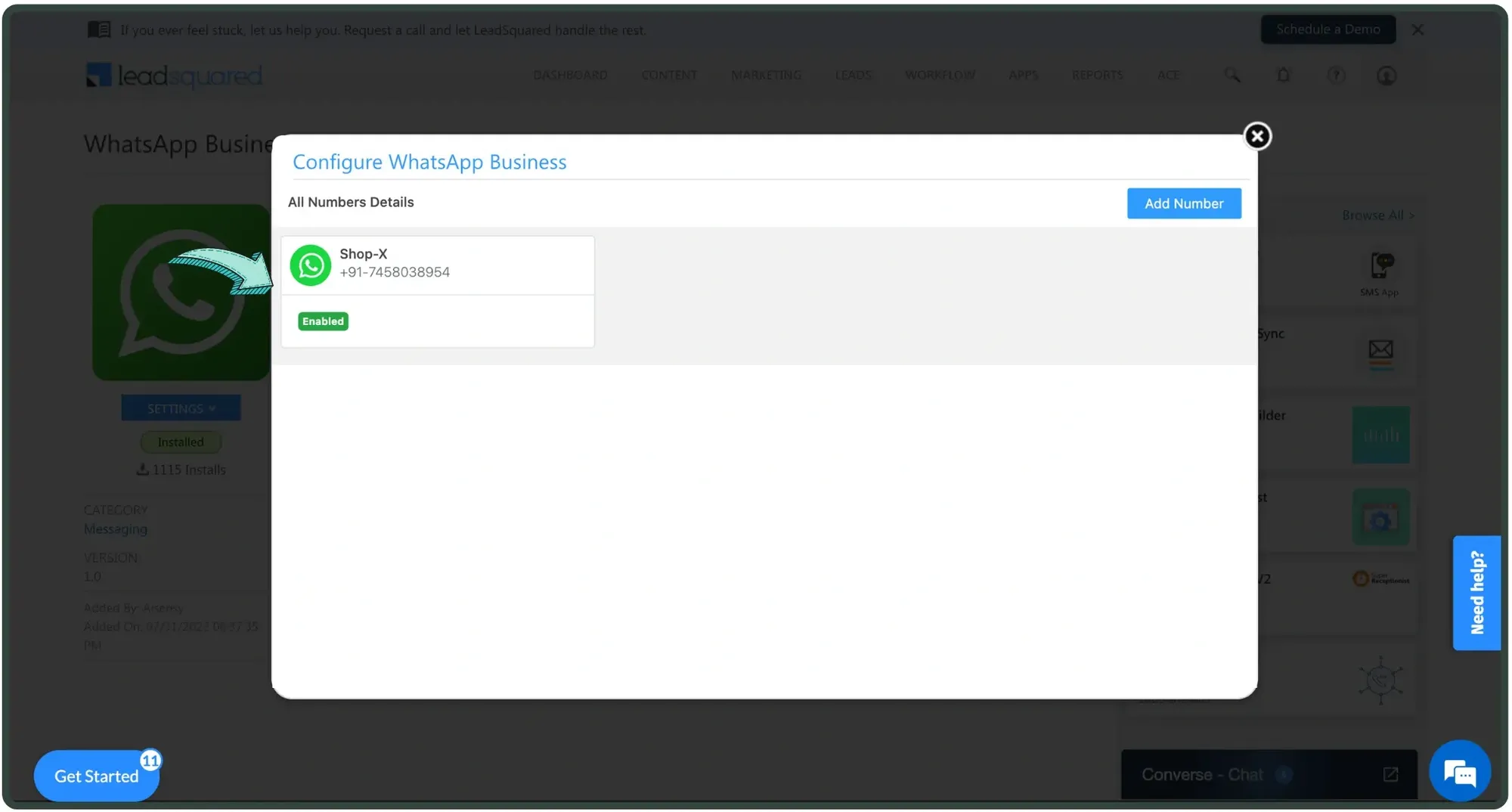This screenshot has width=1512, height=812.
Task: Click the Converse - Chat bar
Action: 1269,774
